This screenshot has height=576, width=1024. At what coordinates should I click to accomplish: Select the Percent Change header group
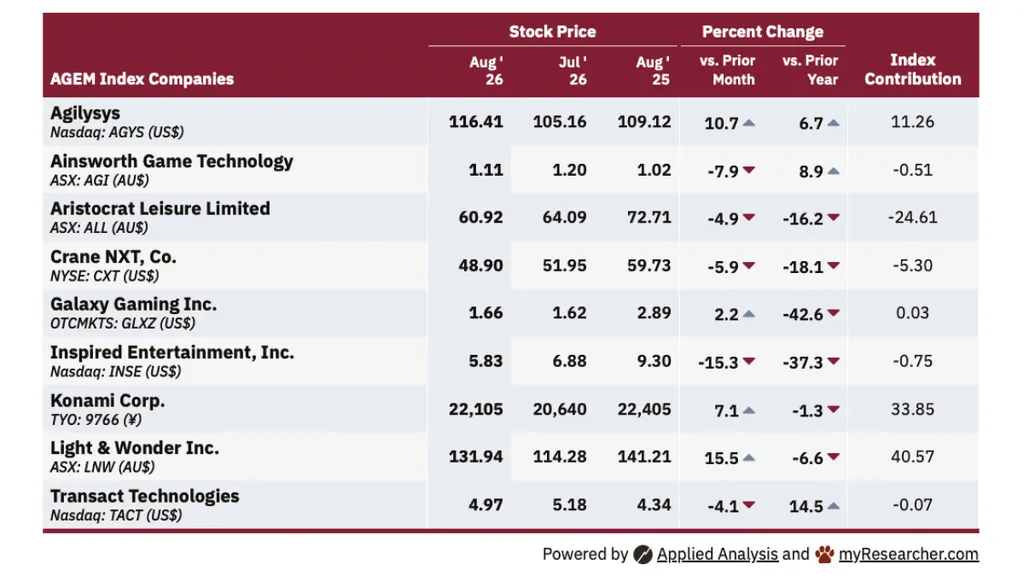[762, 31]
